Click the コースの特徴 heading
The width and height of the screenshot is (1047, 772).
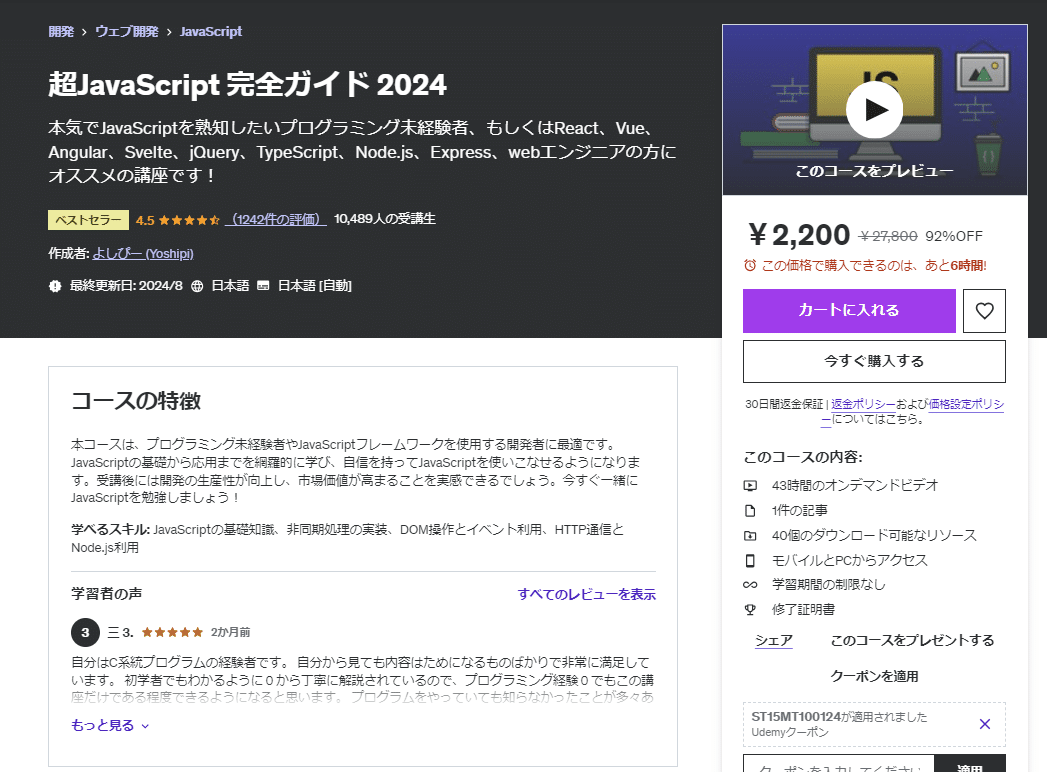[136, 401]
